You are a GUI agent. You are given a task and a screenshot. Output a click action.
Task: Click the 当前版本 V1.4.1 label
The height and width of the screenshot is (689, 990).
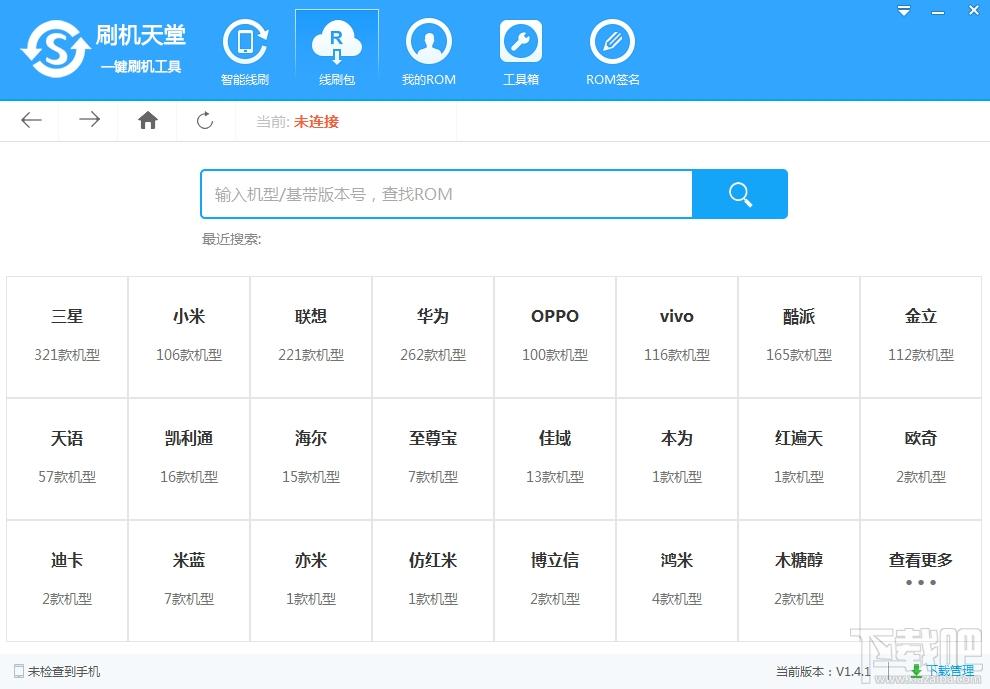click(x=823, y=671)
